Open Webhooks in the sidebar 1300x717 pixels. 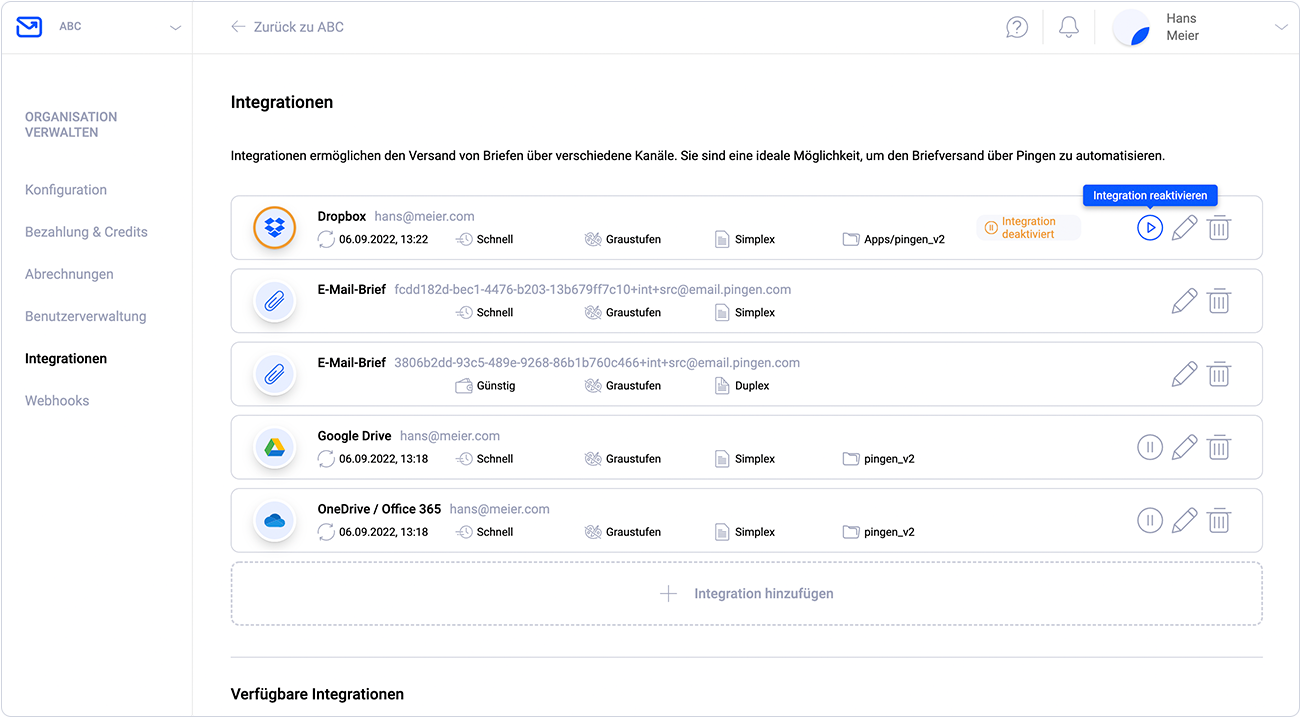click(57, 400)
